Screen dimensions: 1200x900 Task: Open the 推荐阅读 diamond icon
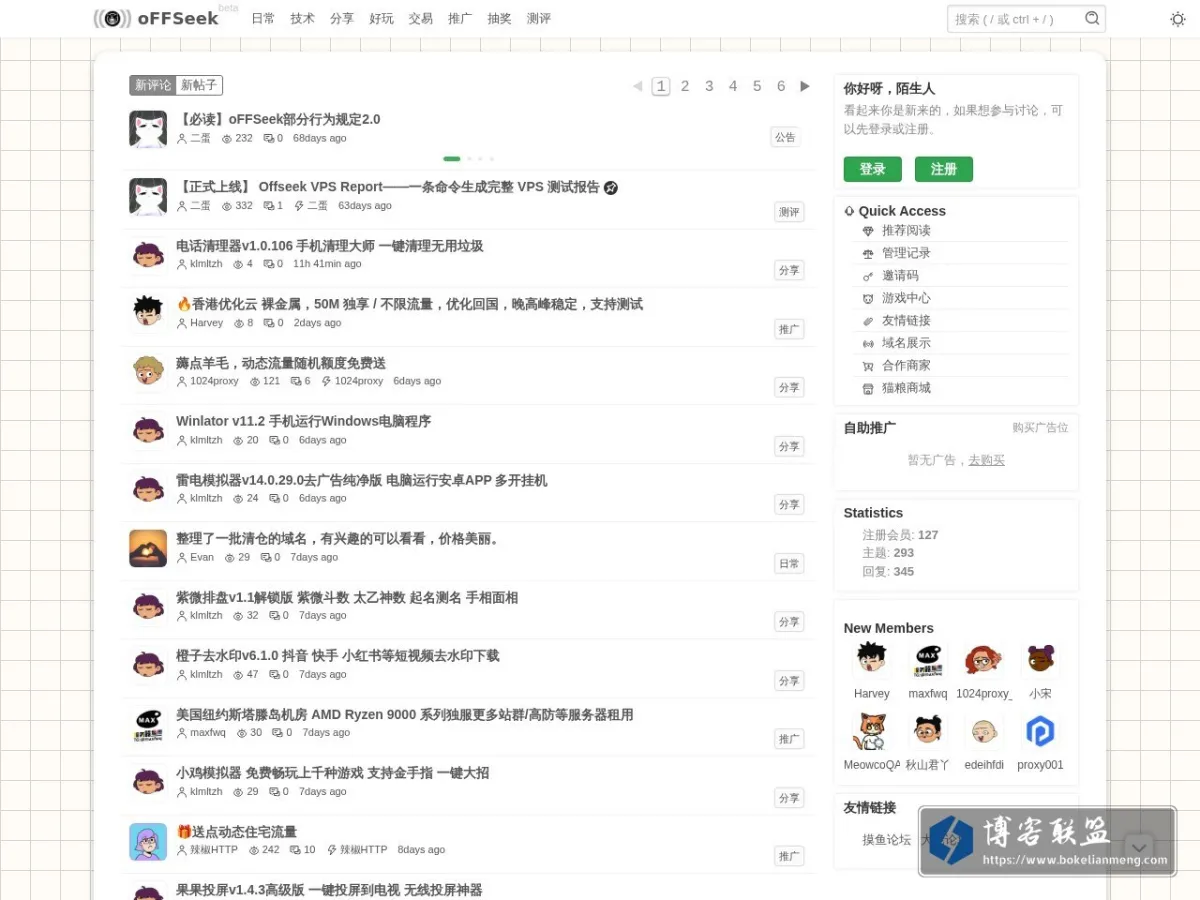coord(868,231)
